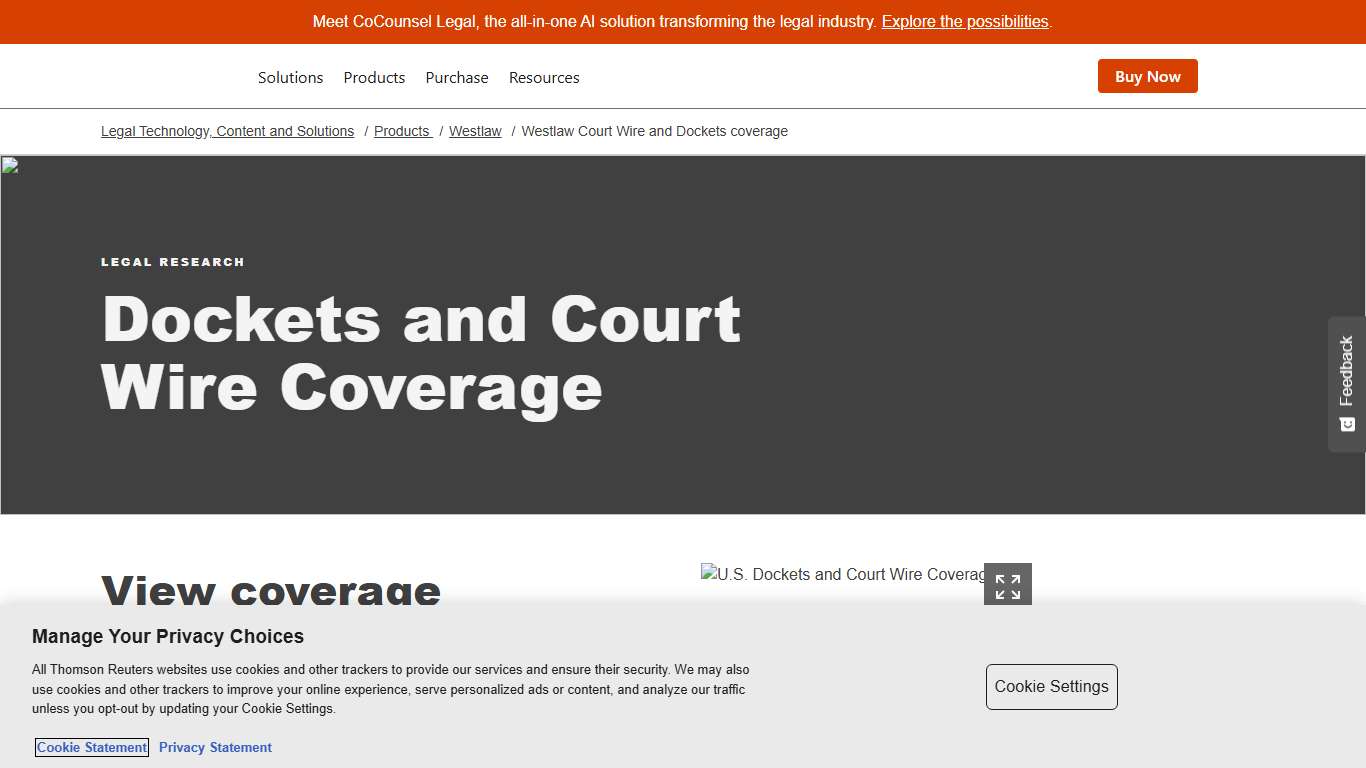1366x768 pixels.
Task: Click the Cookie Settings button
Action: pos(1051,687)
